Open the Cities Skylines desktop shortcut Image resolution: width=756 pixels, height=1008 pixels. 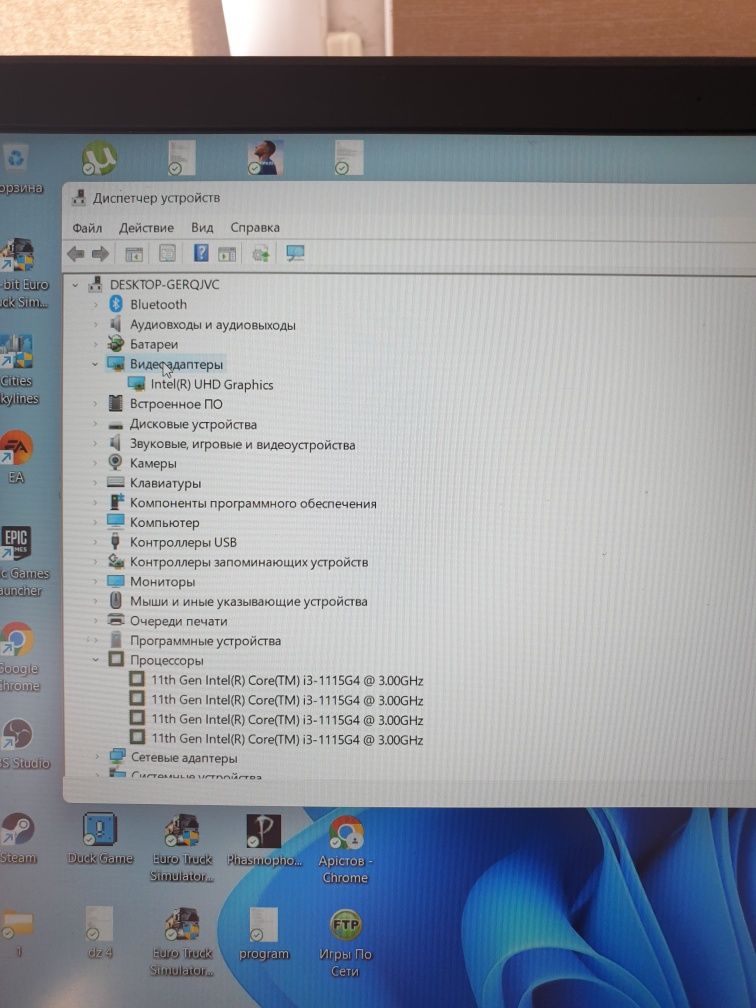click(x=17, y=352)
